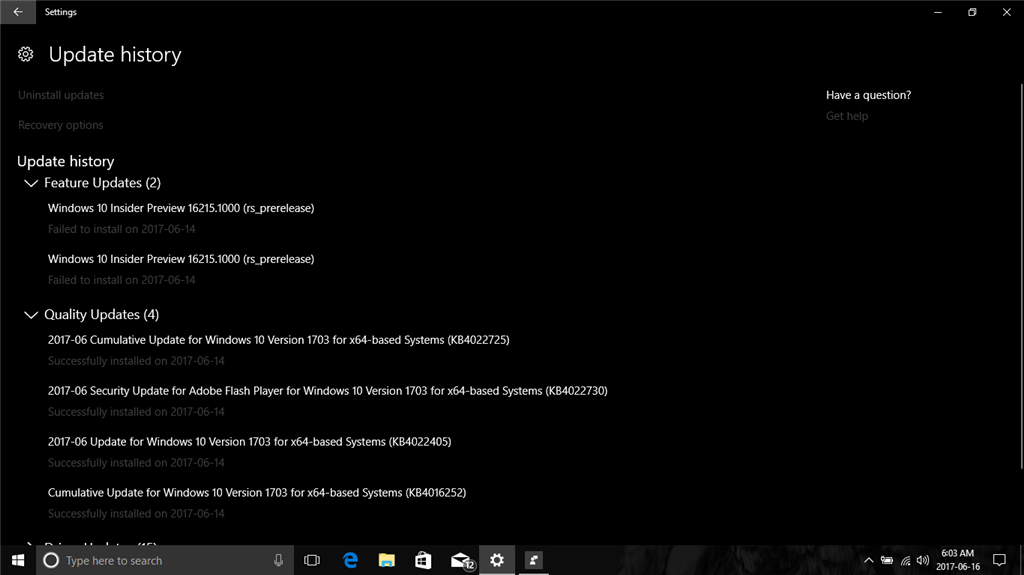Click status text under KB4022725 update
The width and height of the screenshot is (1024, 575).
click(x=136, y=361)
